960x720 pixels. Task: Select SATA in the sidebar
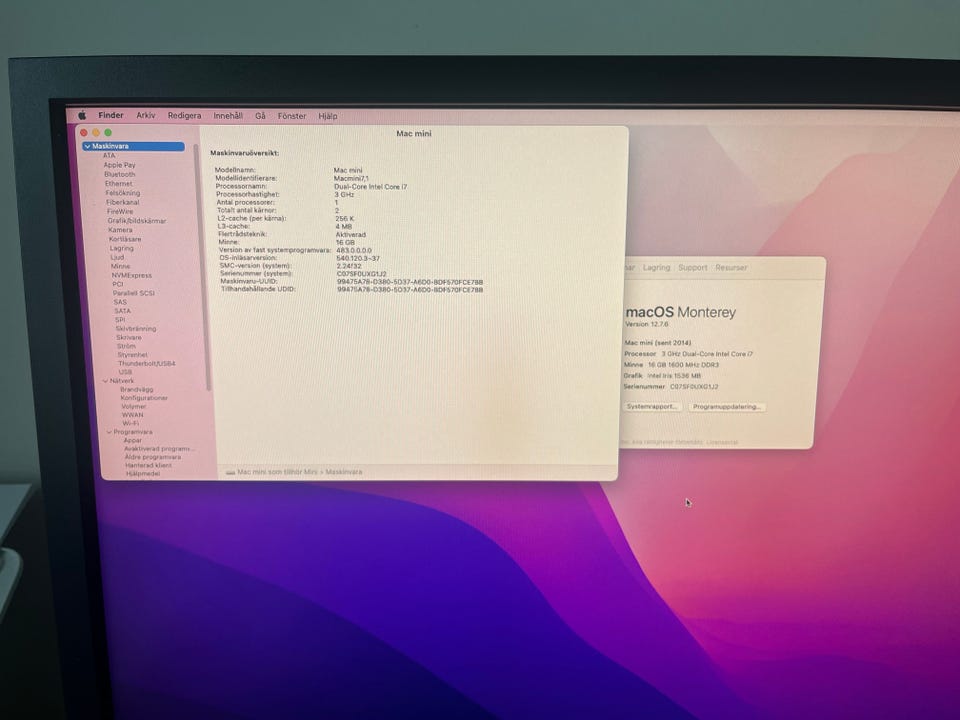tap(122, 311)
